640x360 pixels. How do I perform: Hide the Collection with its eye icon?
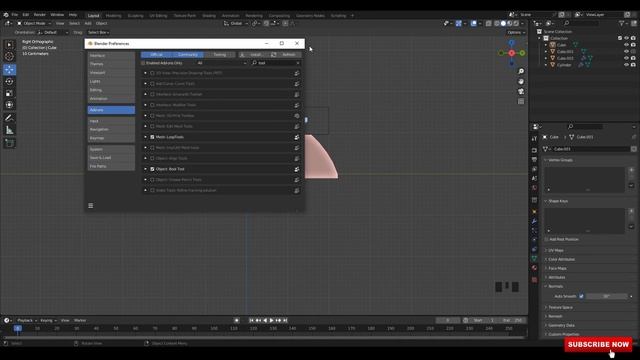pyautogui.click(x=627, y=38)
